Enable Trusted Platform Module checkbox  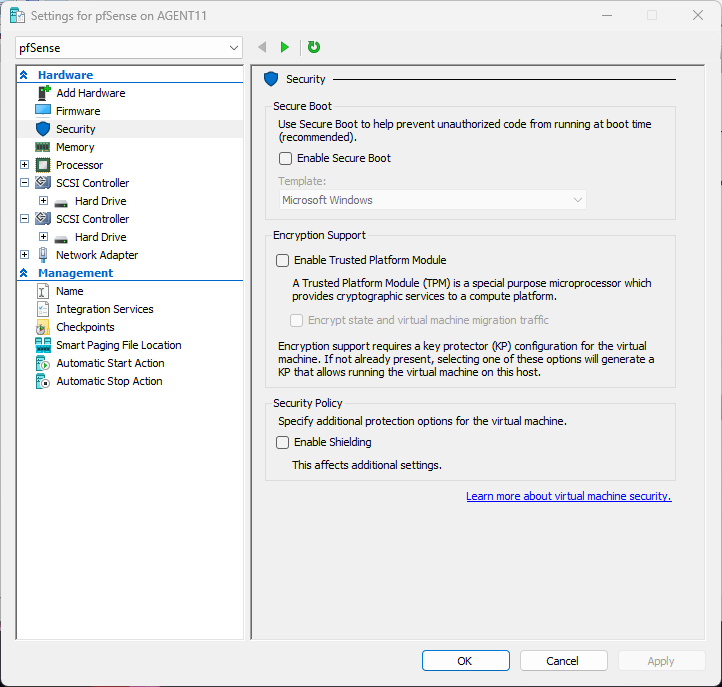[x=282, y=260]
